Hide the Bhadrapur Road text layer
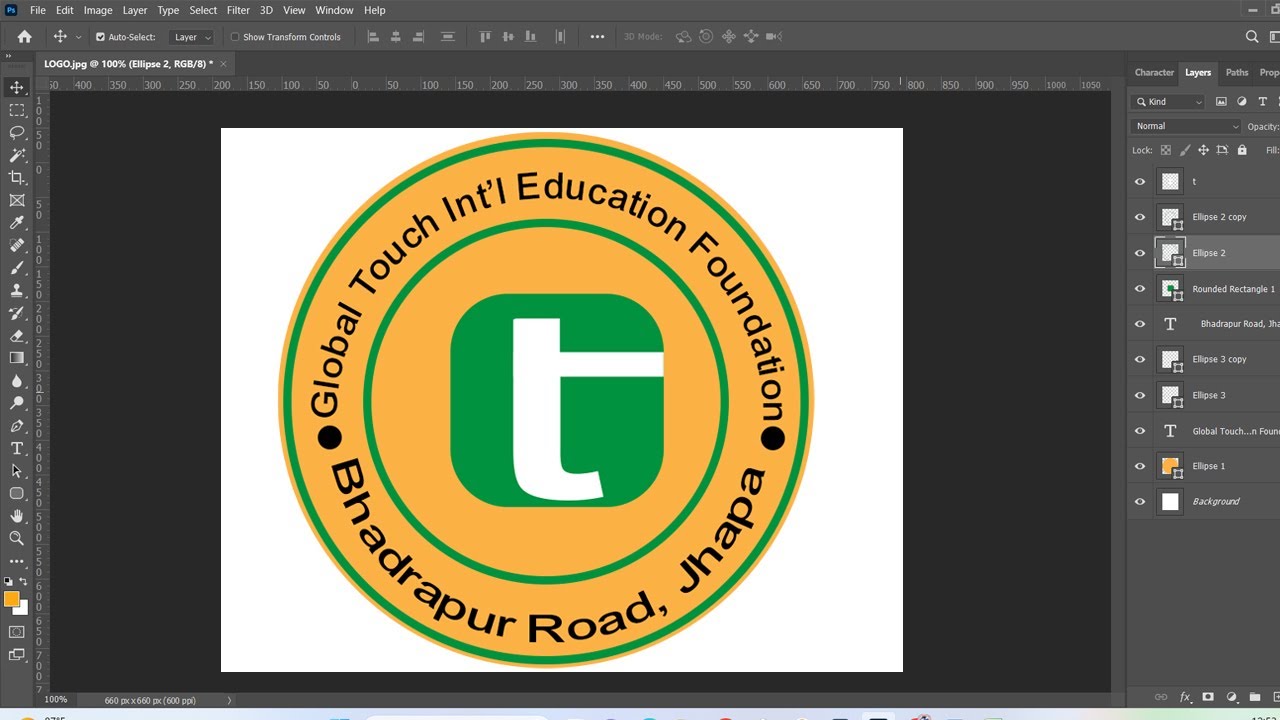1280x720 pixels. point(1140,324)
